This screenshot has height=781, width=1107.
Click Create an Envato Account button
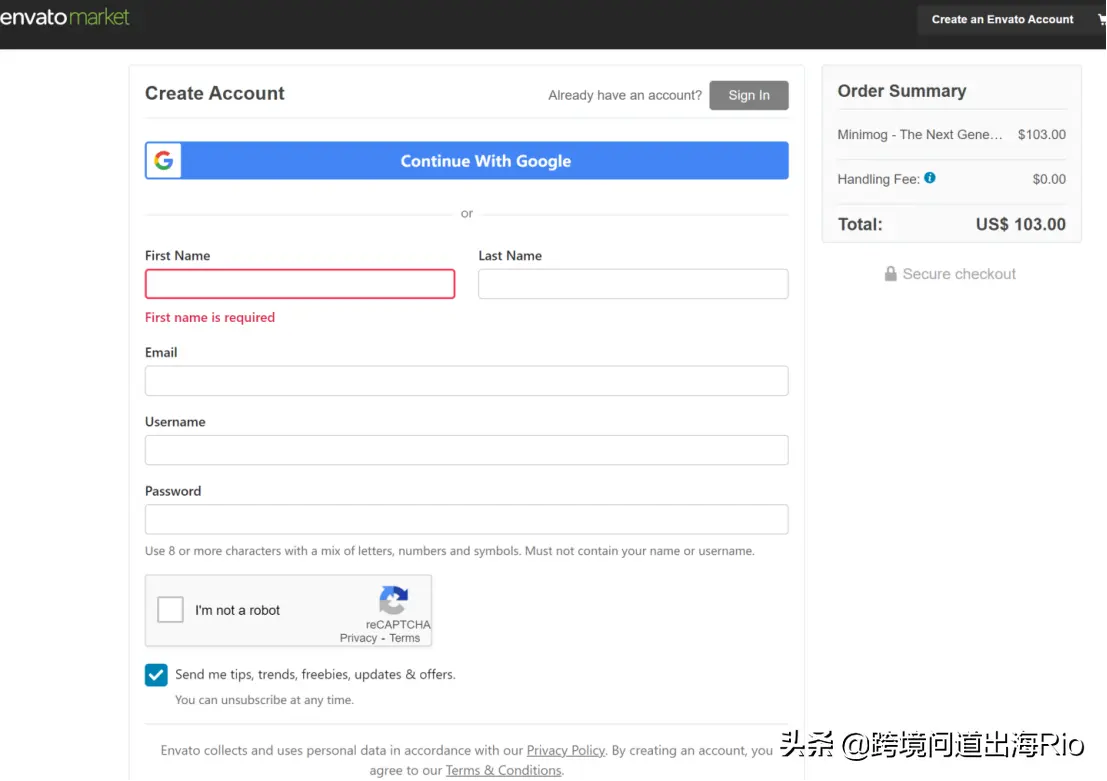[1002, 20]
